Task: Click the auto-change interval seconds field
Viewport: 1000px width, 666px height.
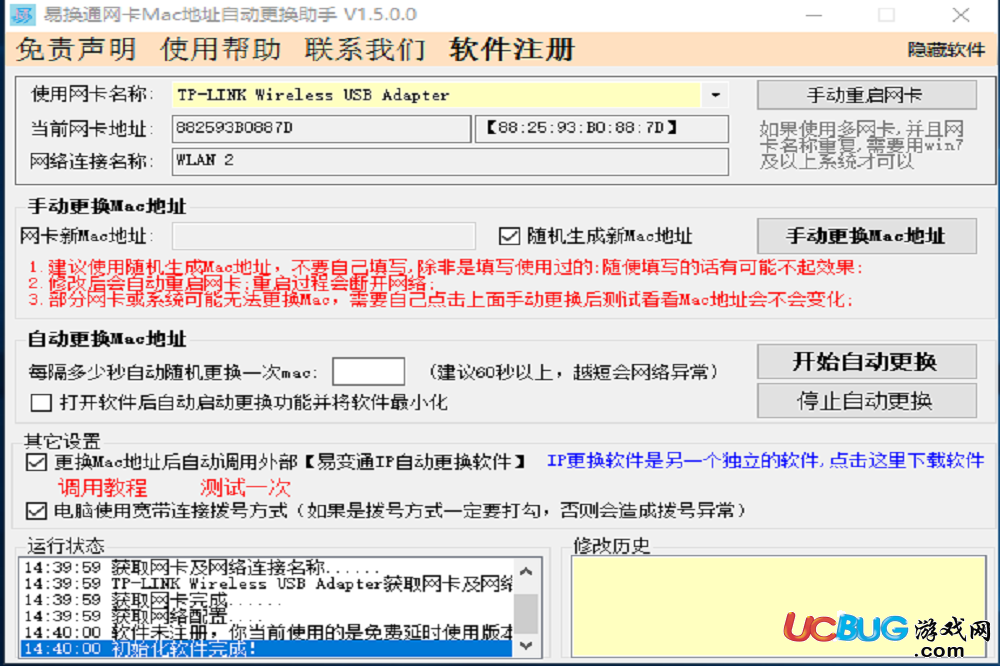Action: point(368,371)
